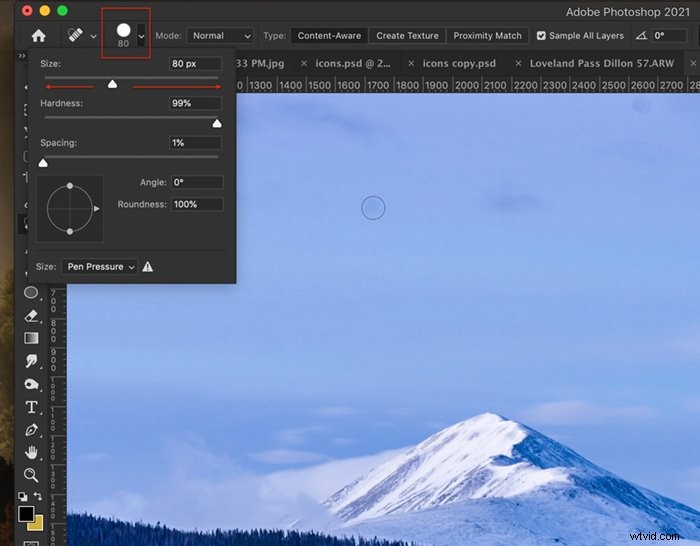
Task: Select the Ellipse shape tool
Action: coord(31,293)
